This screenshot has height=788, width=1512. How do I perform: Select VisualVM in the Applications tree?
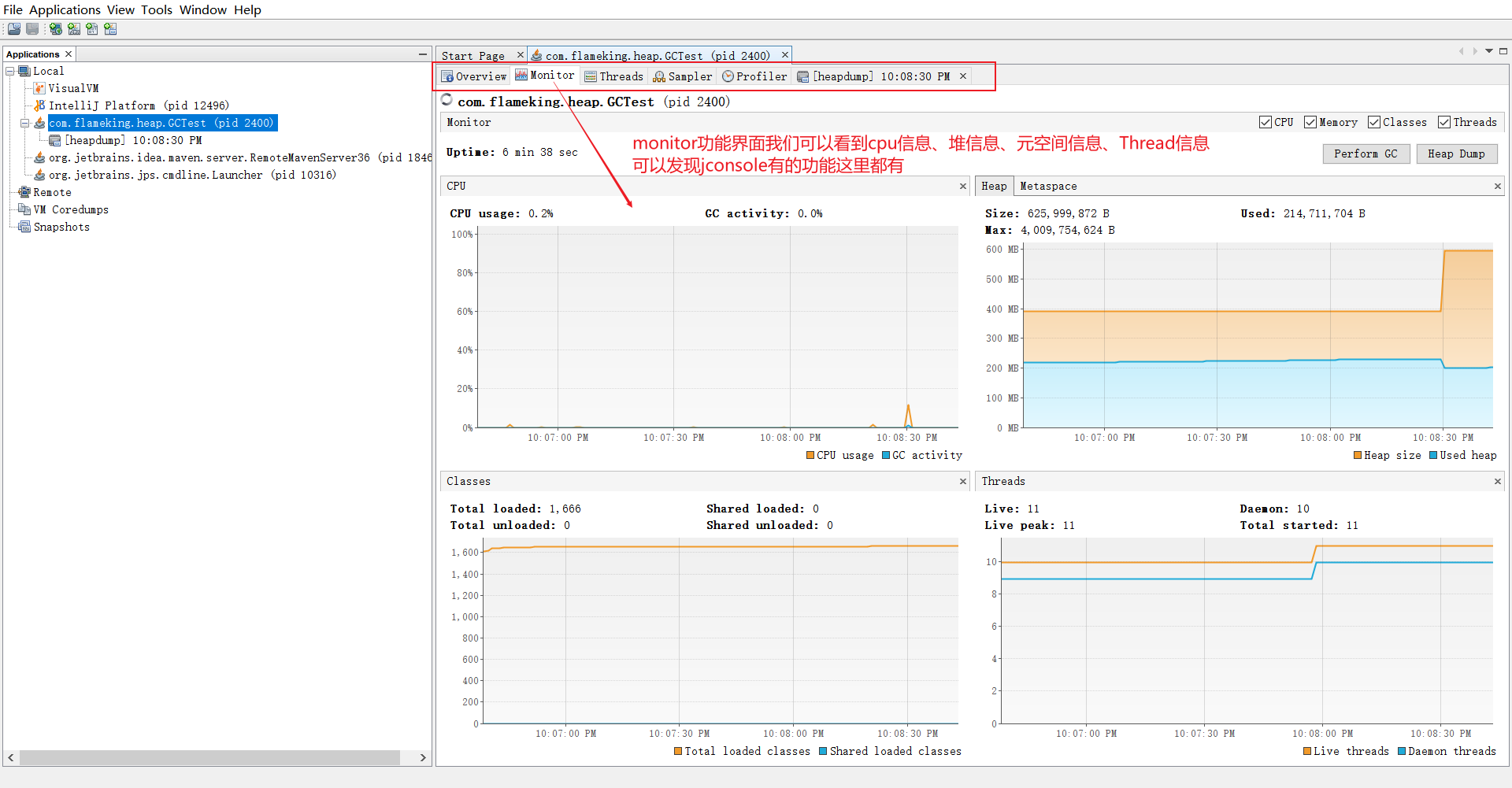click(x=73, y=88)
